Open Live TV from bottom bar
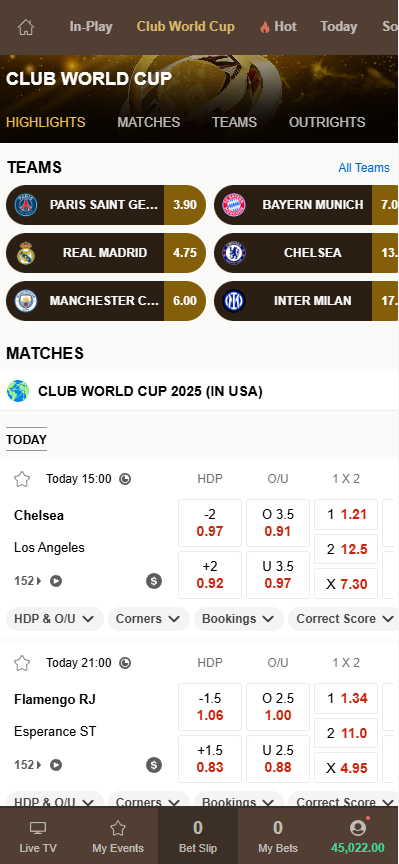This screenshot has width=399, height=864. 38,836
